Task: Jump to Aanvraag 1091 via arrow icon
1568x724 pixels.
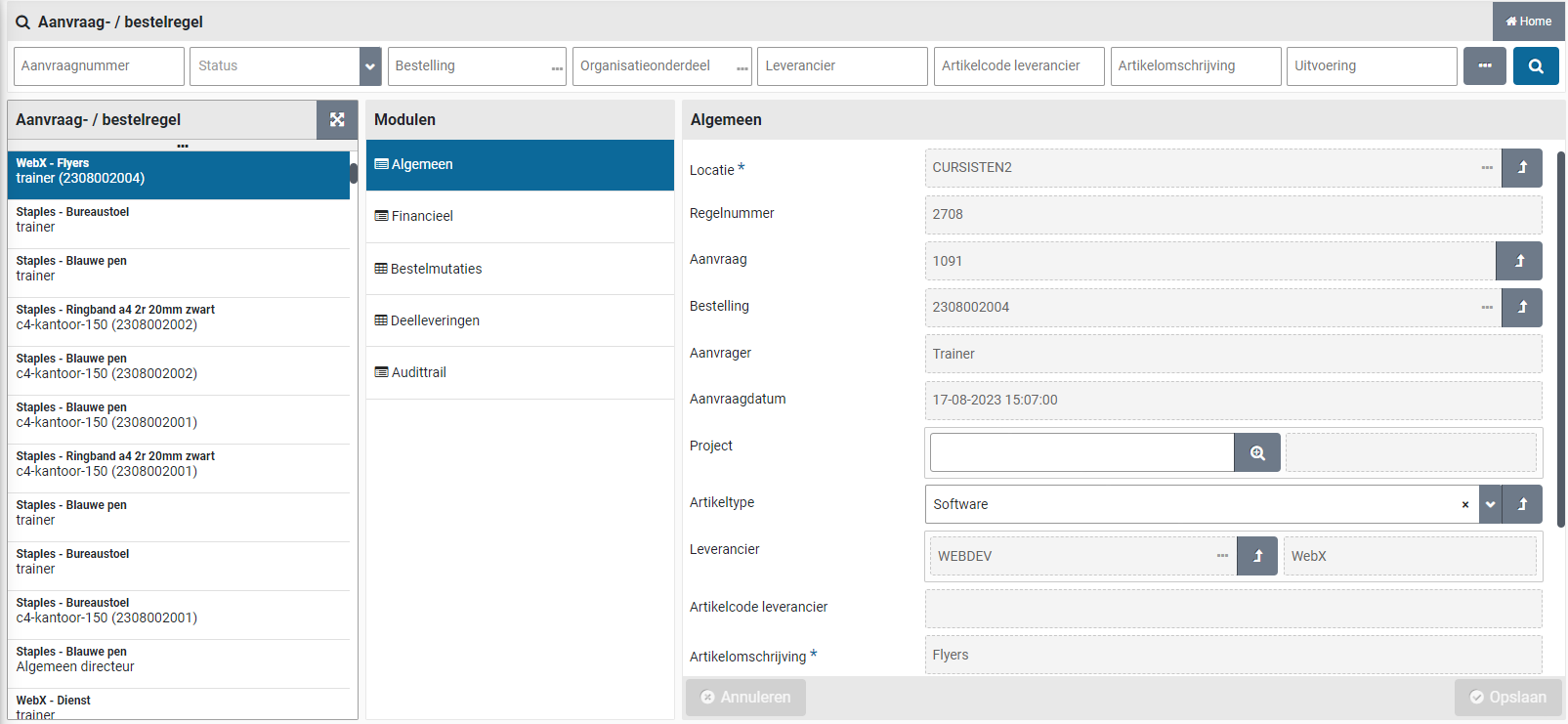Action: pos(1518,261)
